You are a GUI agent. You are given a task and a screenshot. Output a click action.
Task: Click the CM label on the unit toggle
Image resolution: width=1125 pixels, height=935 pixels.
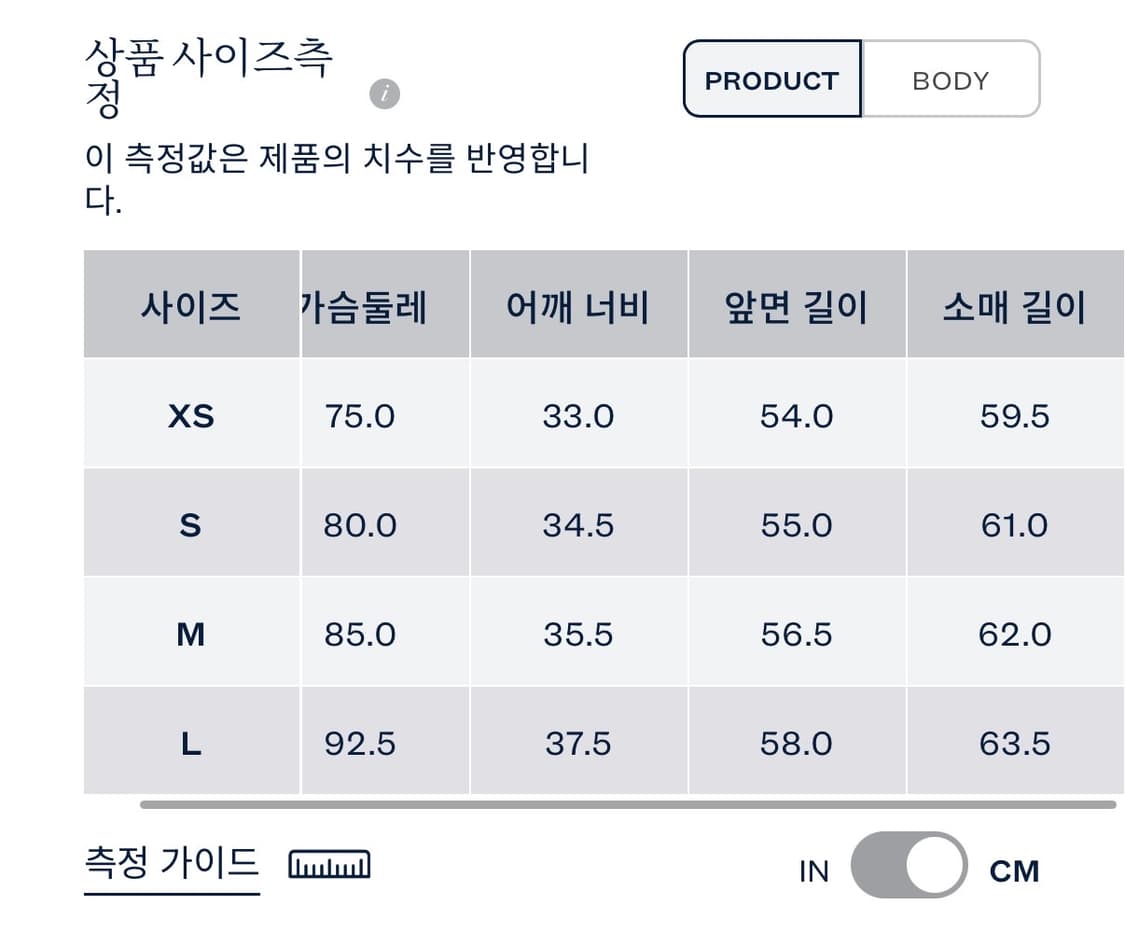[1015, 870]
